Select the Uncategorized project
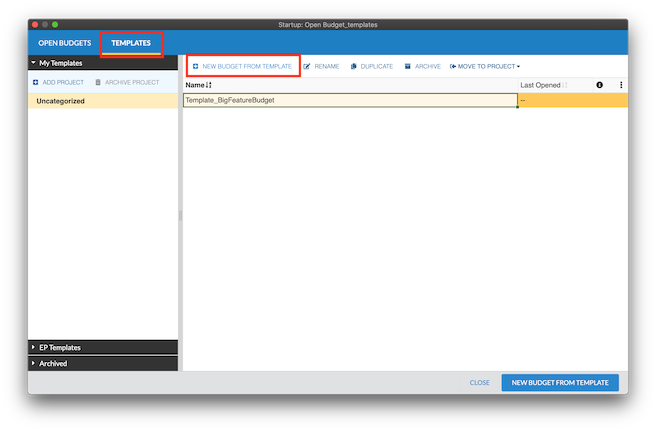Screen dimensions: 656x431 pos(103,101)
